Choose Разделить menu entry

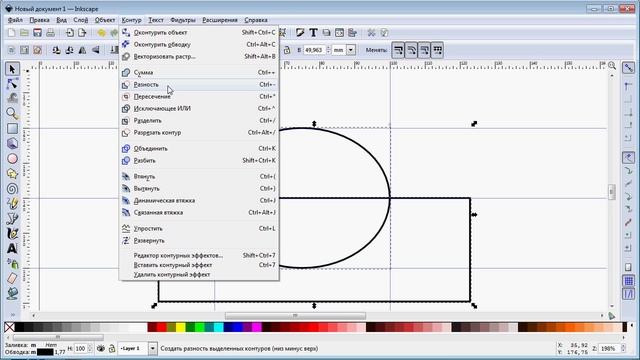(199, 121)
